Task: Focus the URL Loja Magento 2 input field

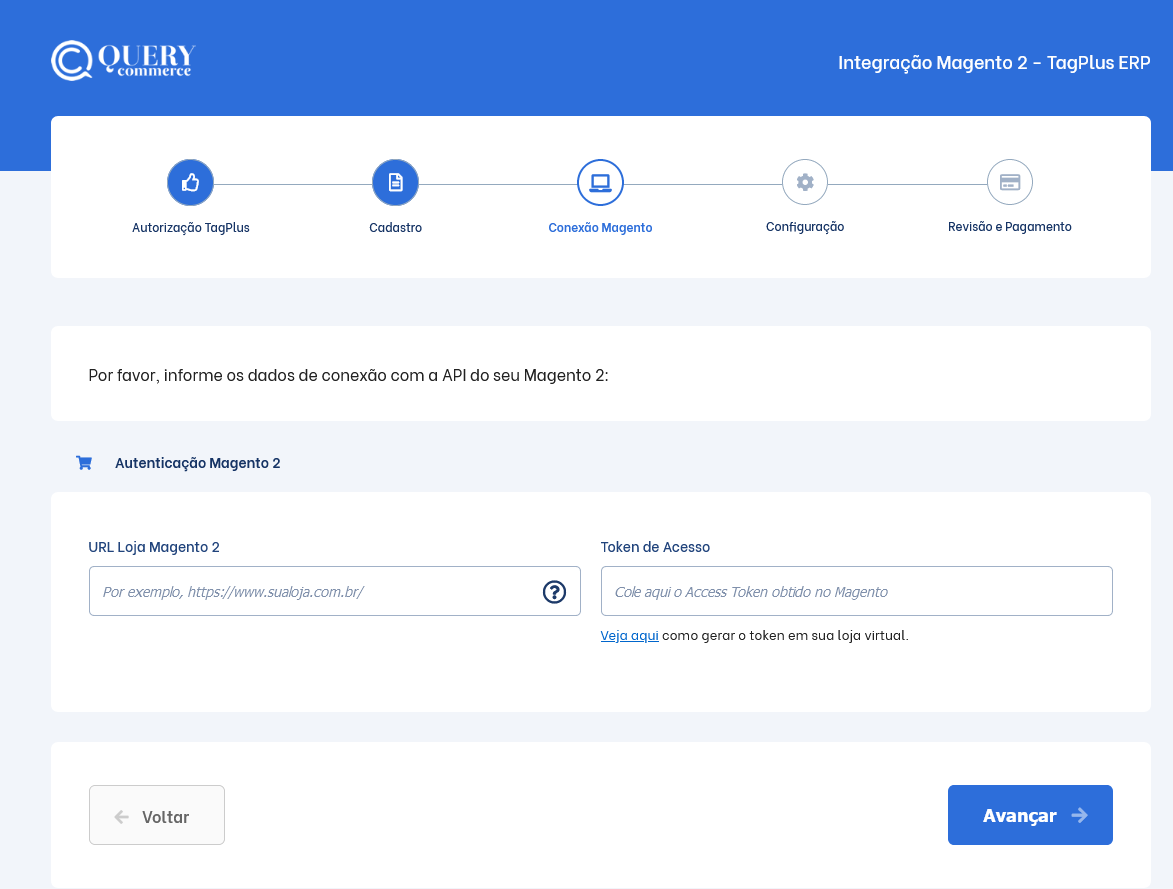Action: tap(334, 591)
